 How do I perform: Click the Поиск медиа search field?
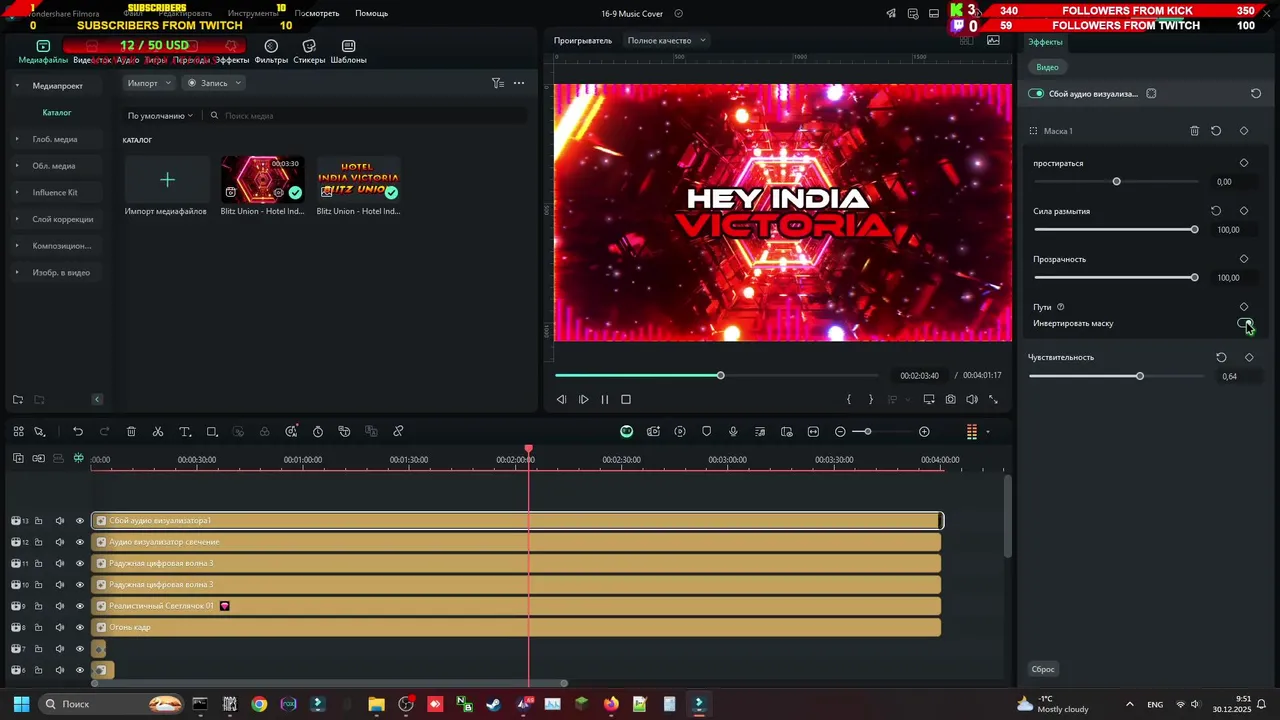pyautogui.click(x=370, y=116)
